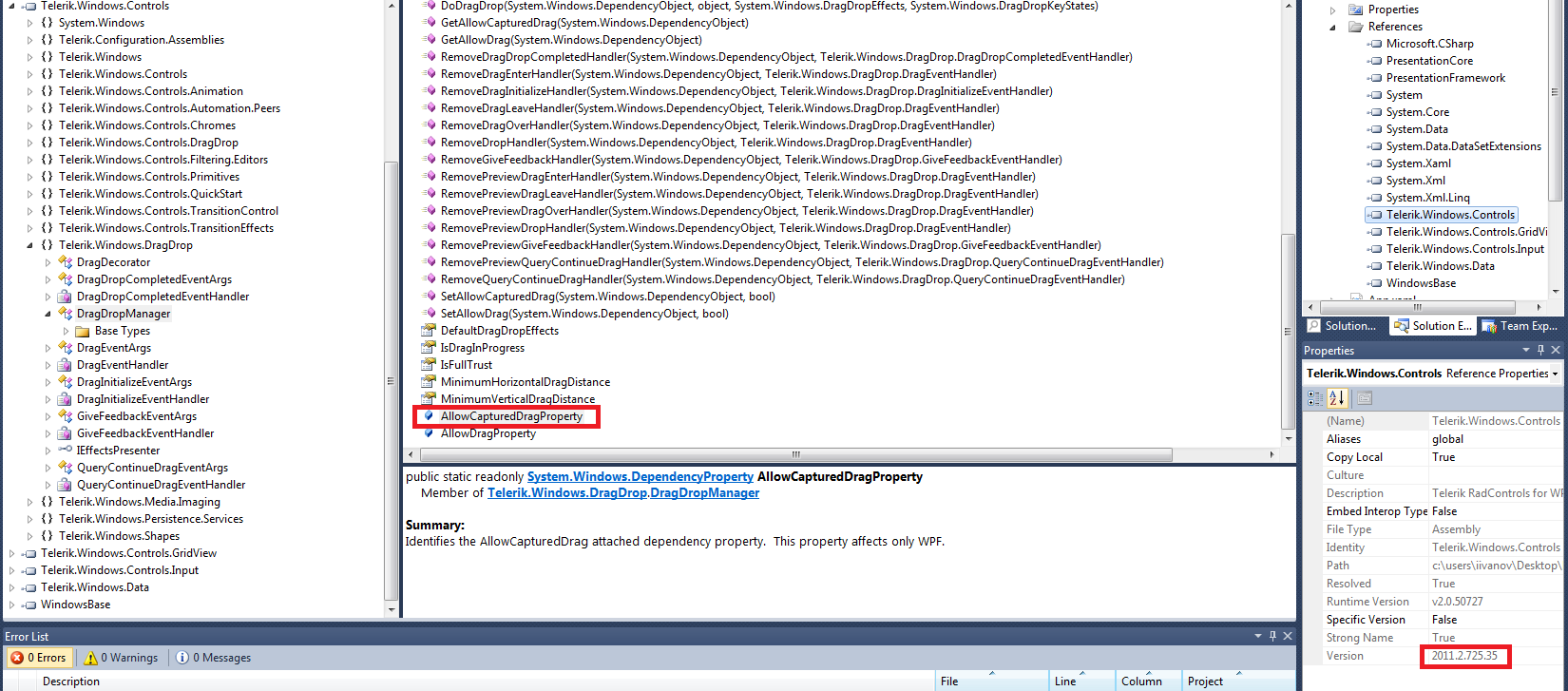Open Property Pages from Properties toolbar
This screenshot has height=691, width=1568.
pos(1364,398)
